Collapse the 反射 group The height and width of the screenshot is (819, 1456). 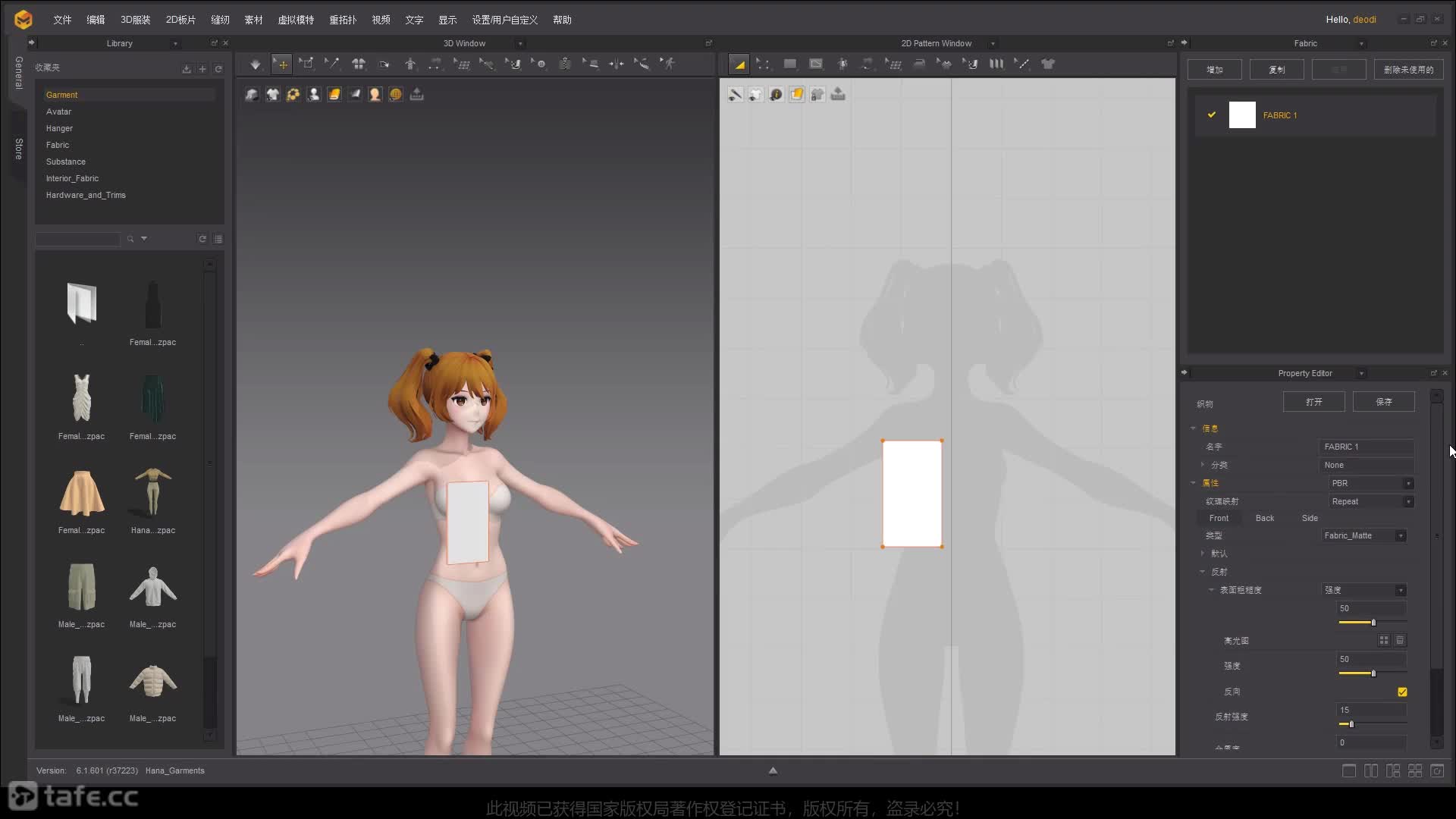tap(1203, 572)
